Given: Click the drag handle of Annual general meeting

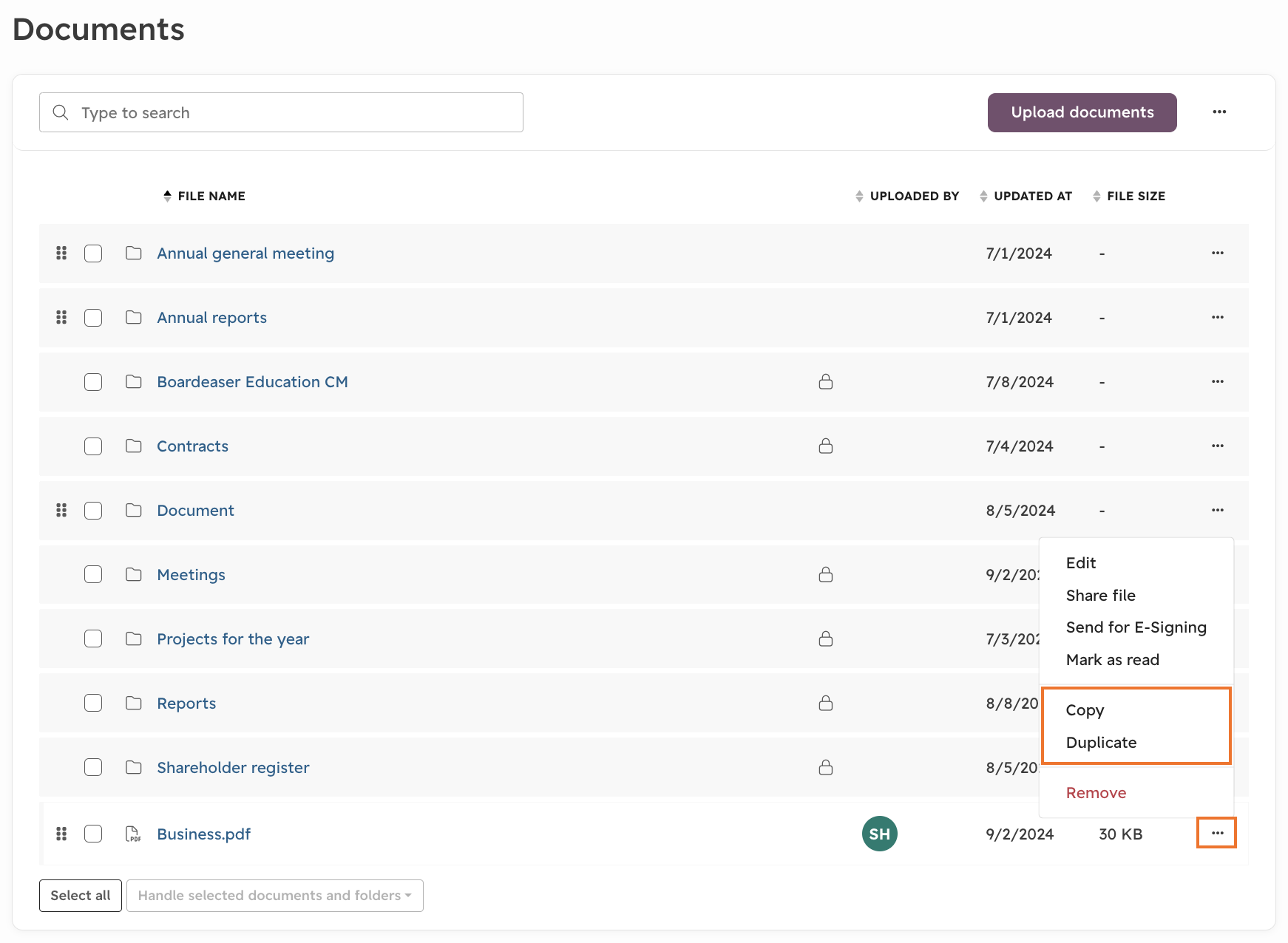Looking at the screenshot, I should tap(61, 253).
